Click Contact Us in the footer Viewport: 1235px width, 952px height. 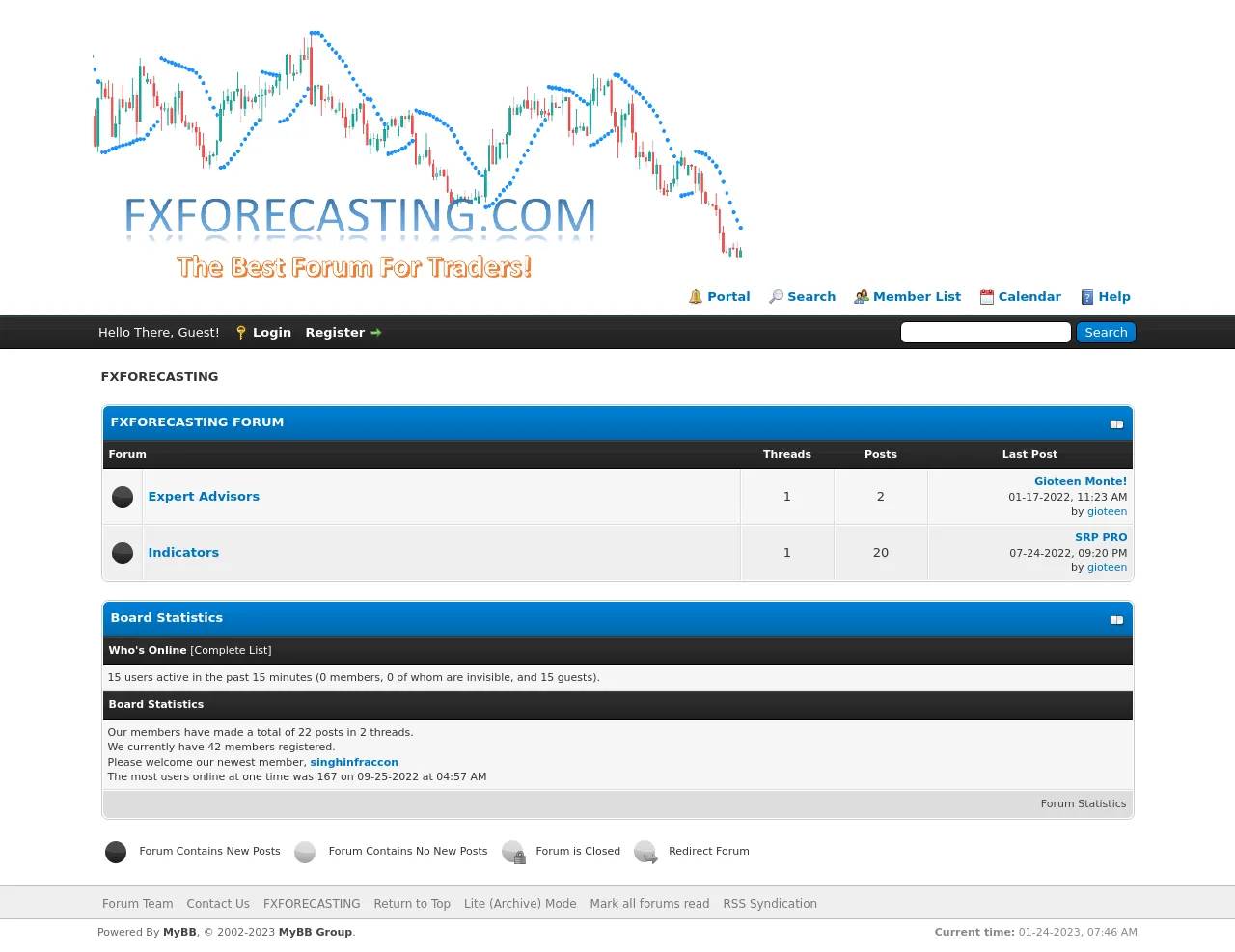[x=218, y=904]
